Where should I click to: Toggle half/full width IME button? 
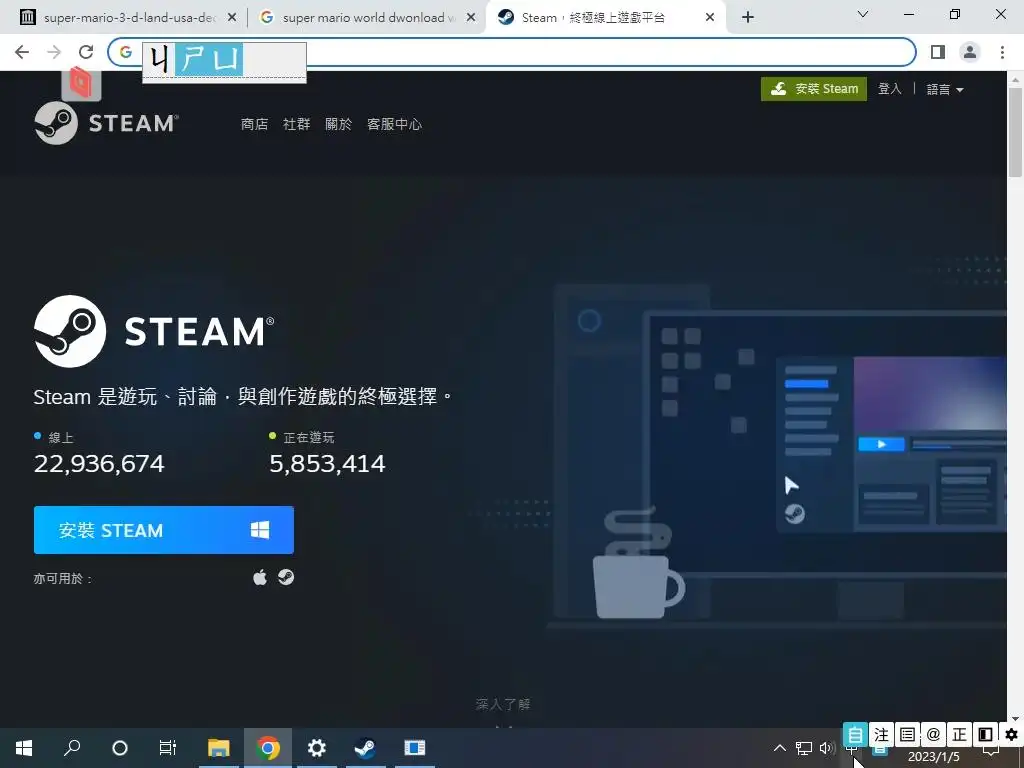point(985,735)
